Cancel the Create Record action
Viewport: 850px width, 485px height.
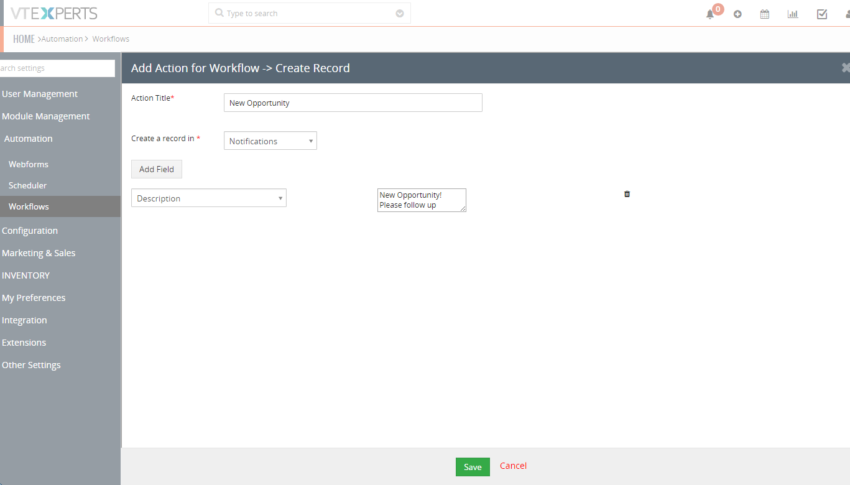[513, 465]
